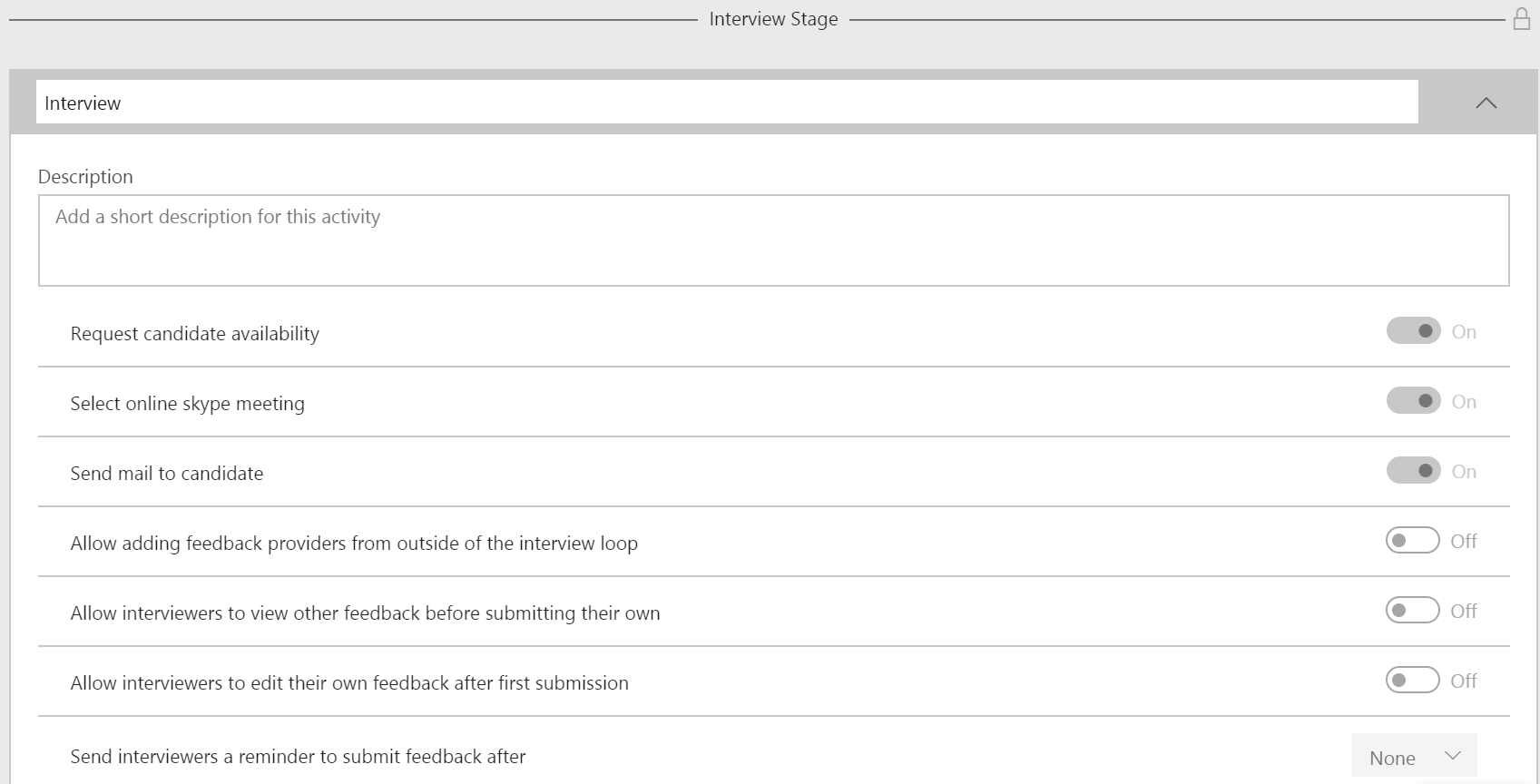Click the Interview Stage heading text
Screen dimensions: 1540x784
(x=773, y=19)
